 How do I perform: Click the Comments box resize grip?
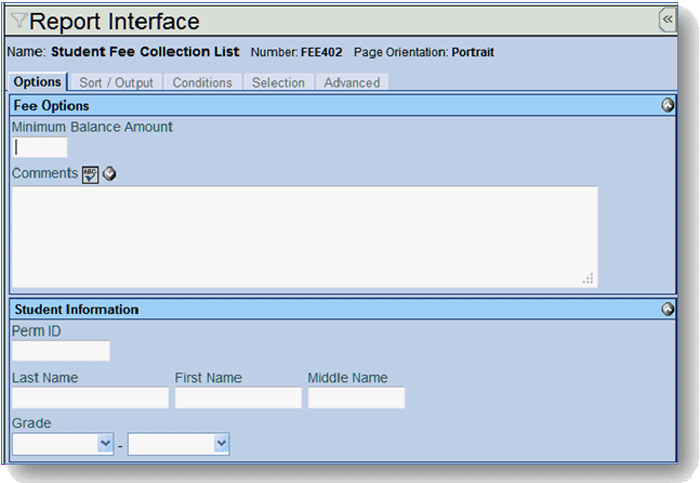(588, 278)
